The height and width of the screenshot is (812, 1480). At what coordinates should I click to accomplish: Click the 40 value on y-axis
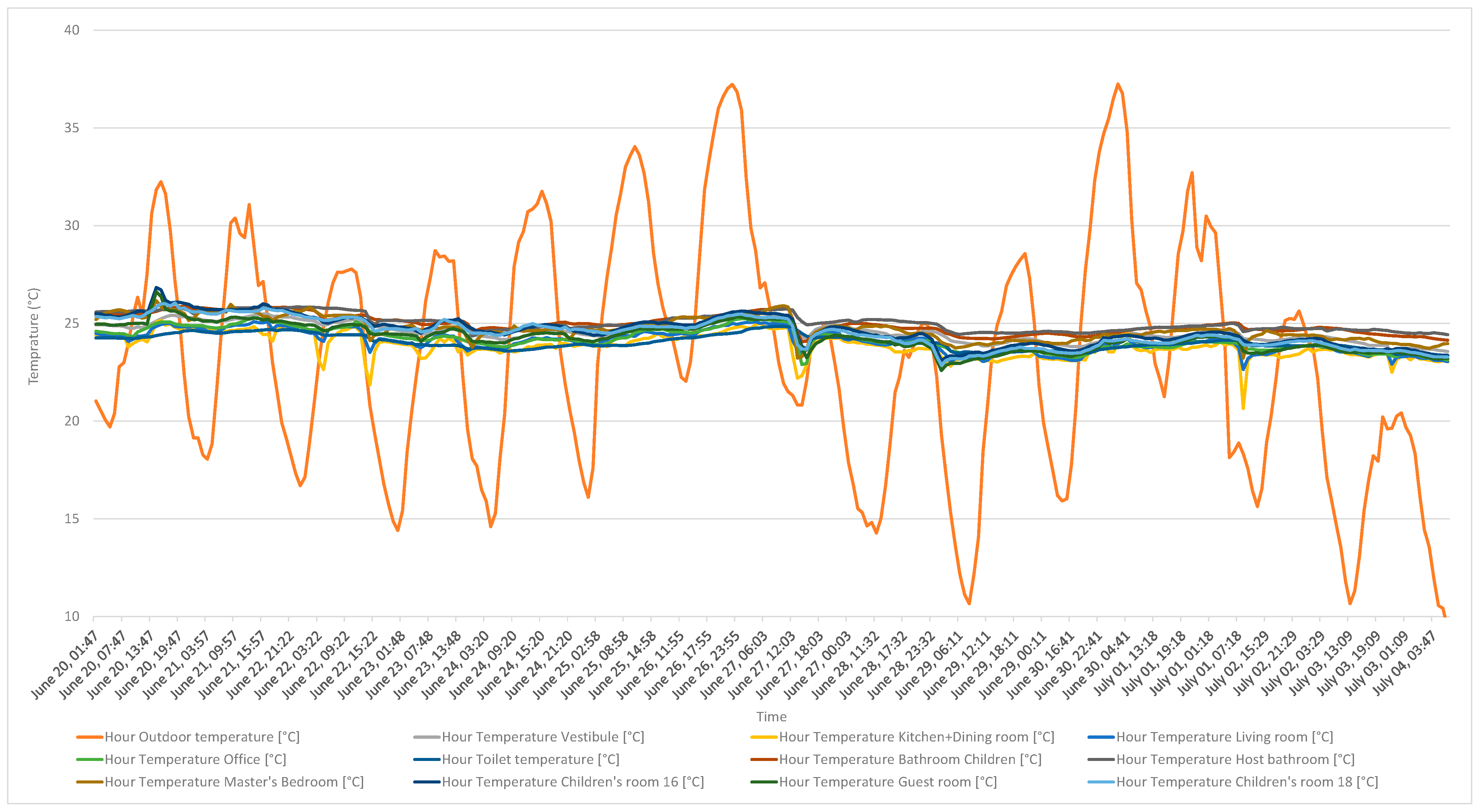click(x=71, y=30)
